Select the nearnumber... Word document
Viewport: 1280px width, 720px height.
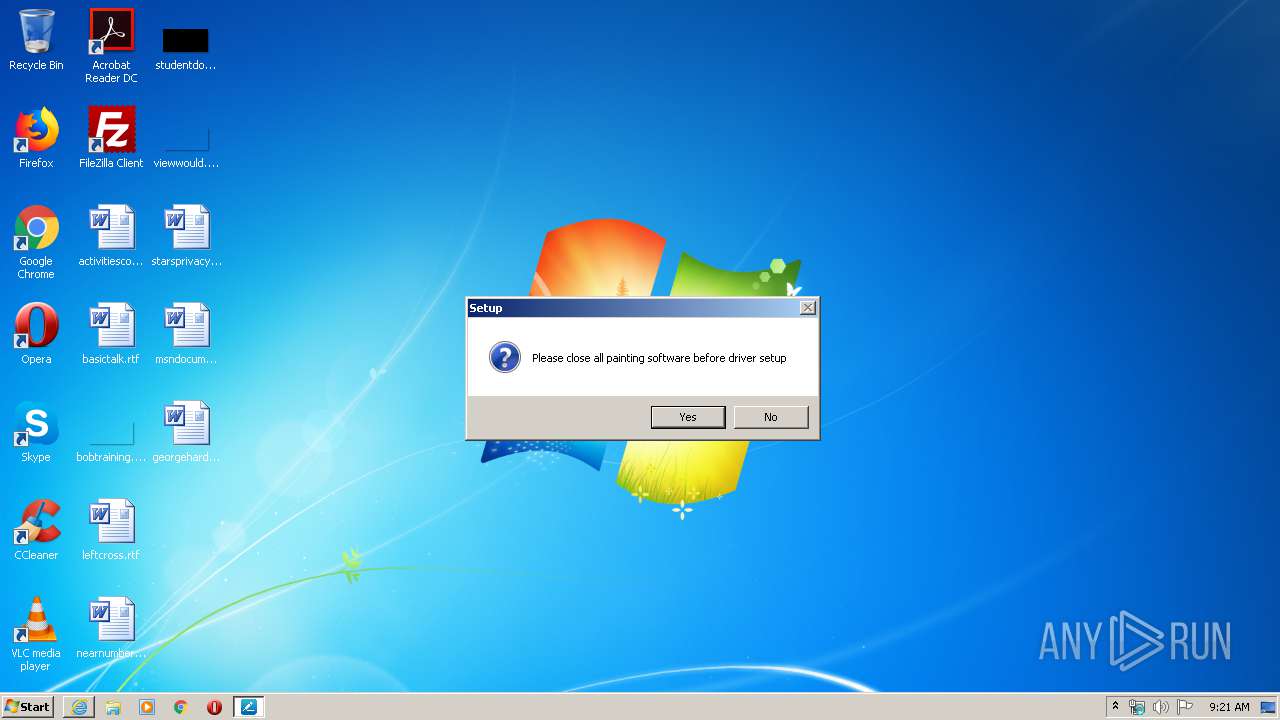tap(111, 628)
